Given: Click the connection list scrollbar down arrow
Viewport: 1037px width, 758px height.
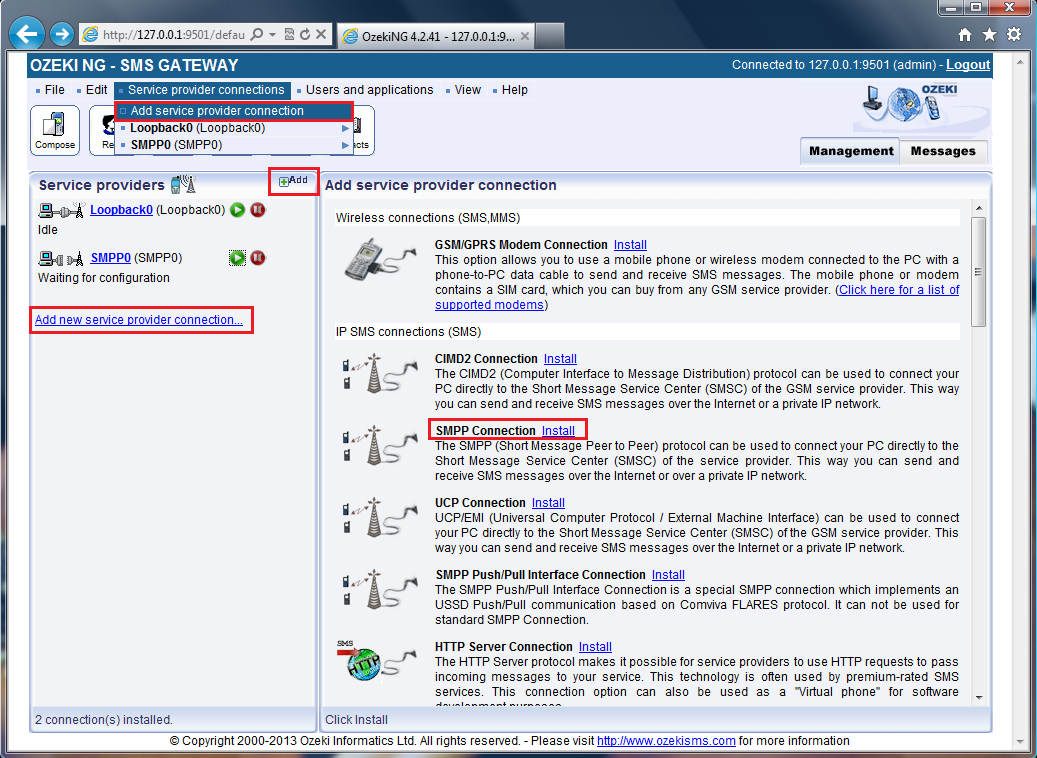Looking at the screenshot, I should (979, 698).
